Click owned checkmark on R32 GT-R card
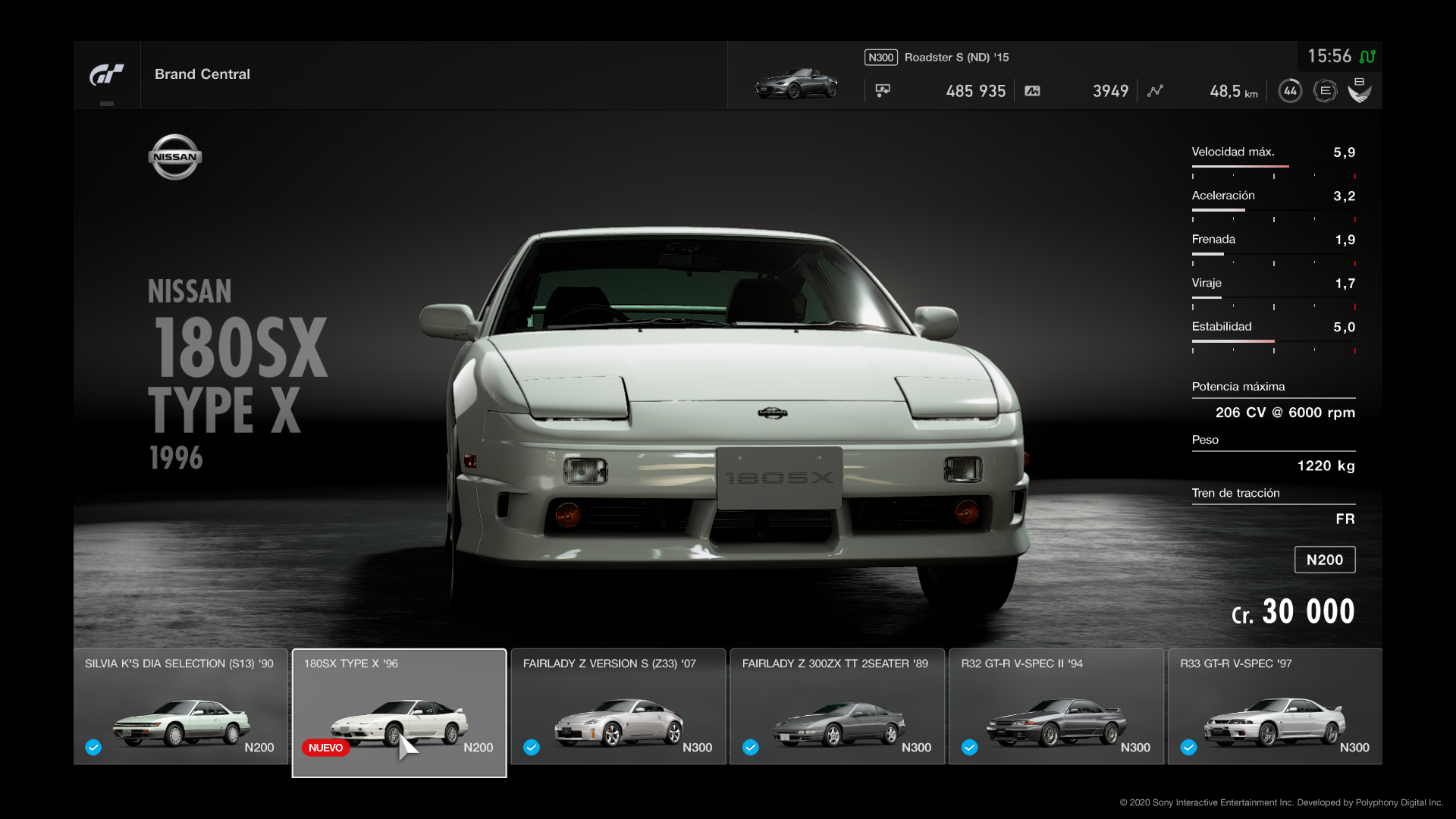The width and height of the screenshot is (1456, 819). coord(970,748)
